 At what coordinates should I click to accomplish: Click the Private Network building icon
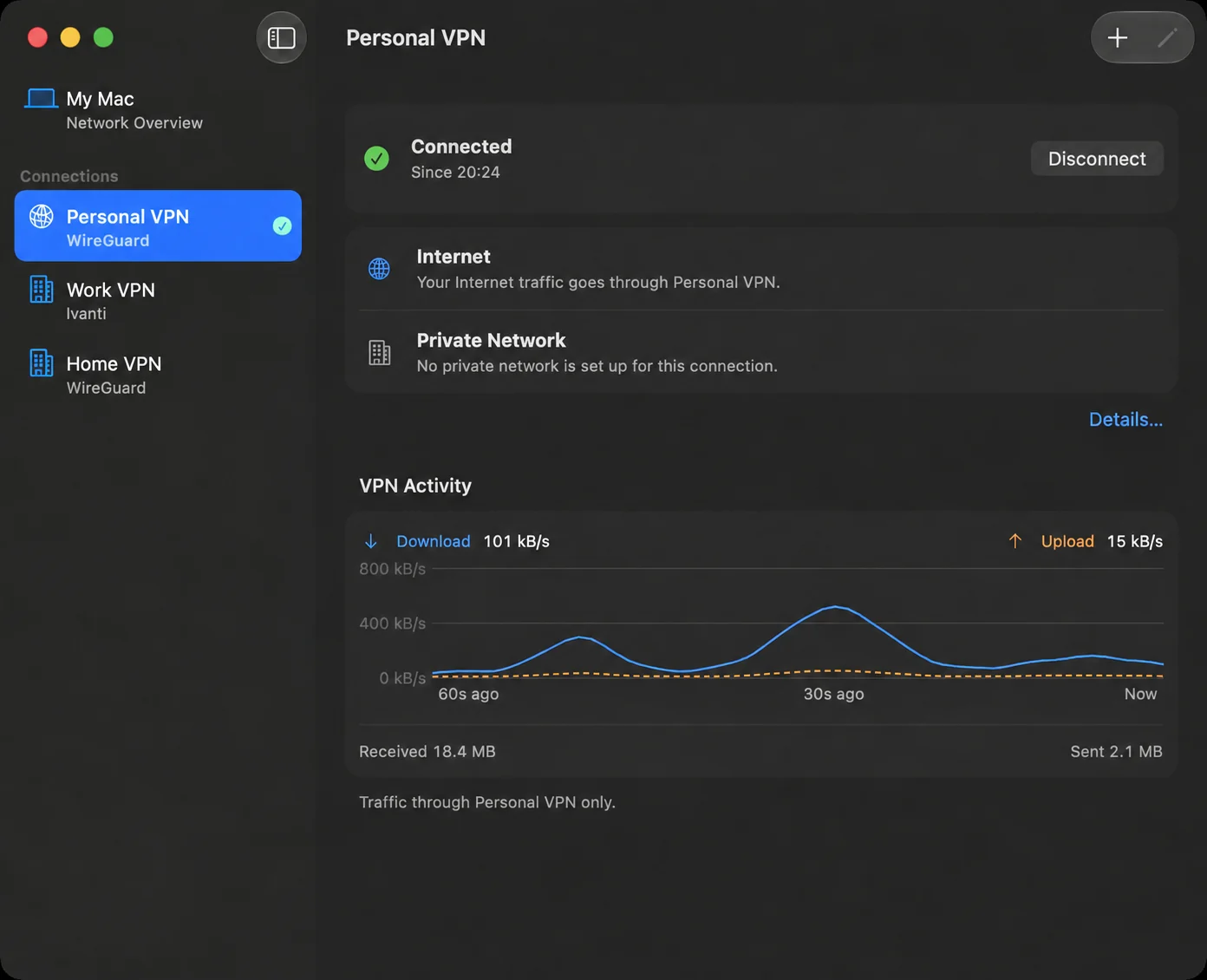tap(380, 353)
